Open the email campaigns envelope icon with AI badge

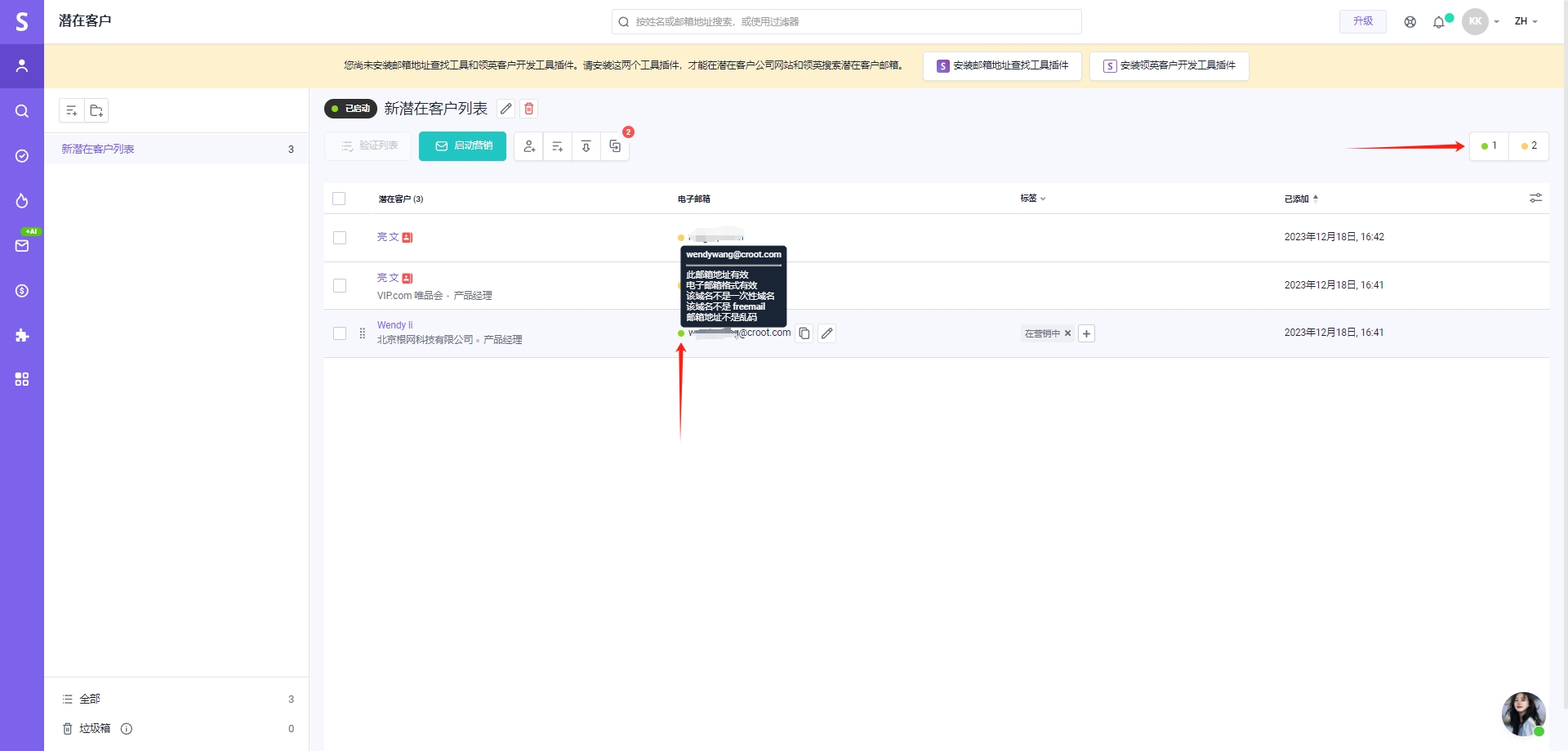tap(22, 245)
